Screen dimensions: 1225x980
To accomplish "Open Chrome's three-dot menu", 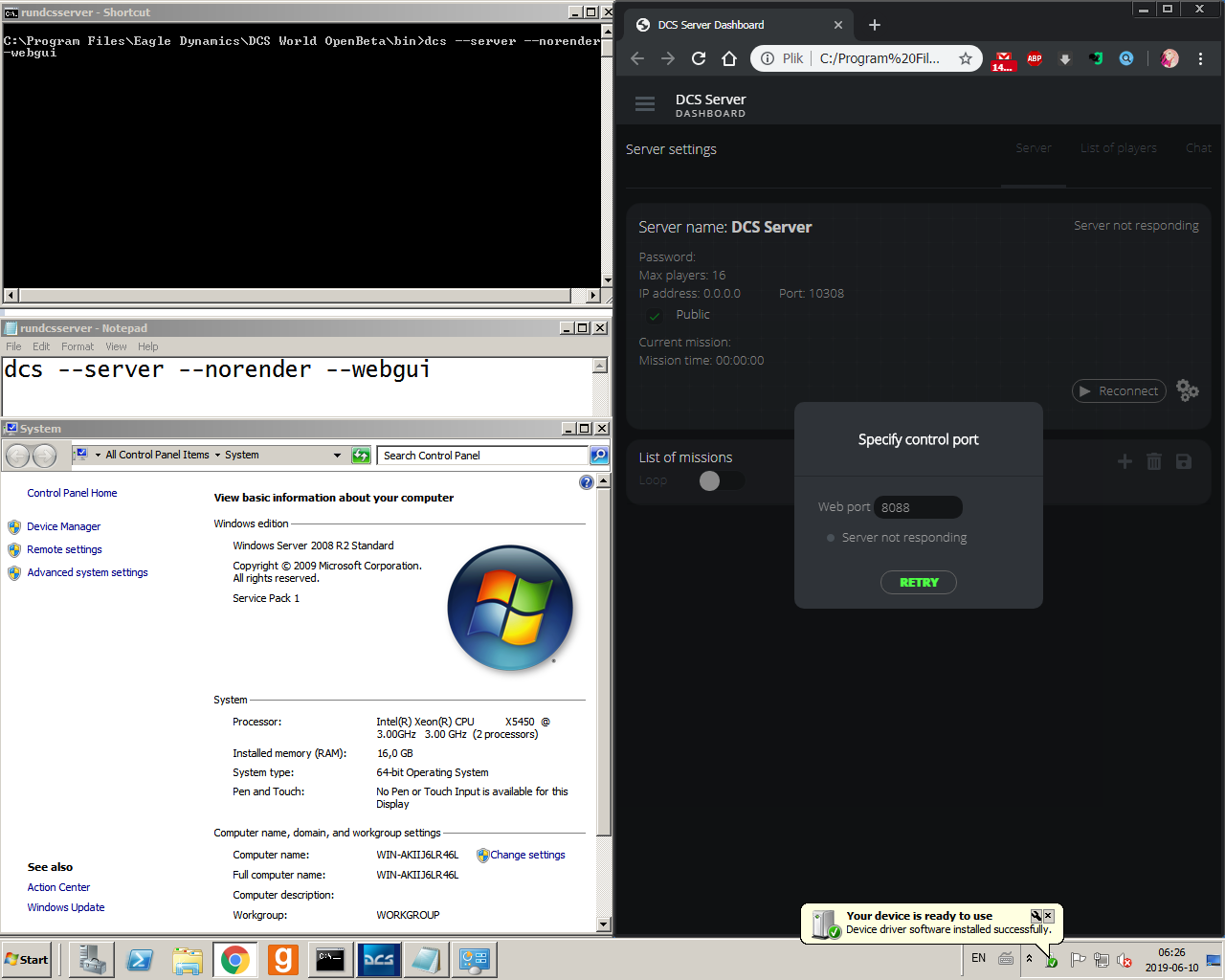I will (x=1200, y=58).
